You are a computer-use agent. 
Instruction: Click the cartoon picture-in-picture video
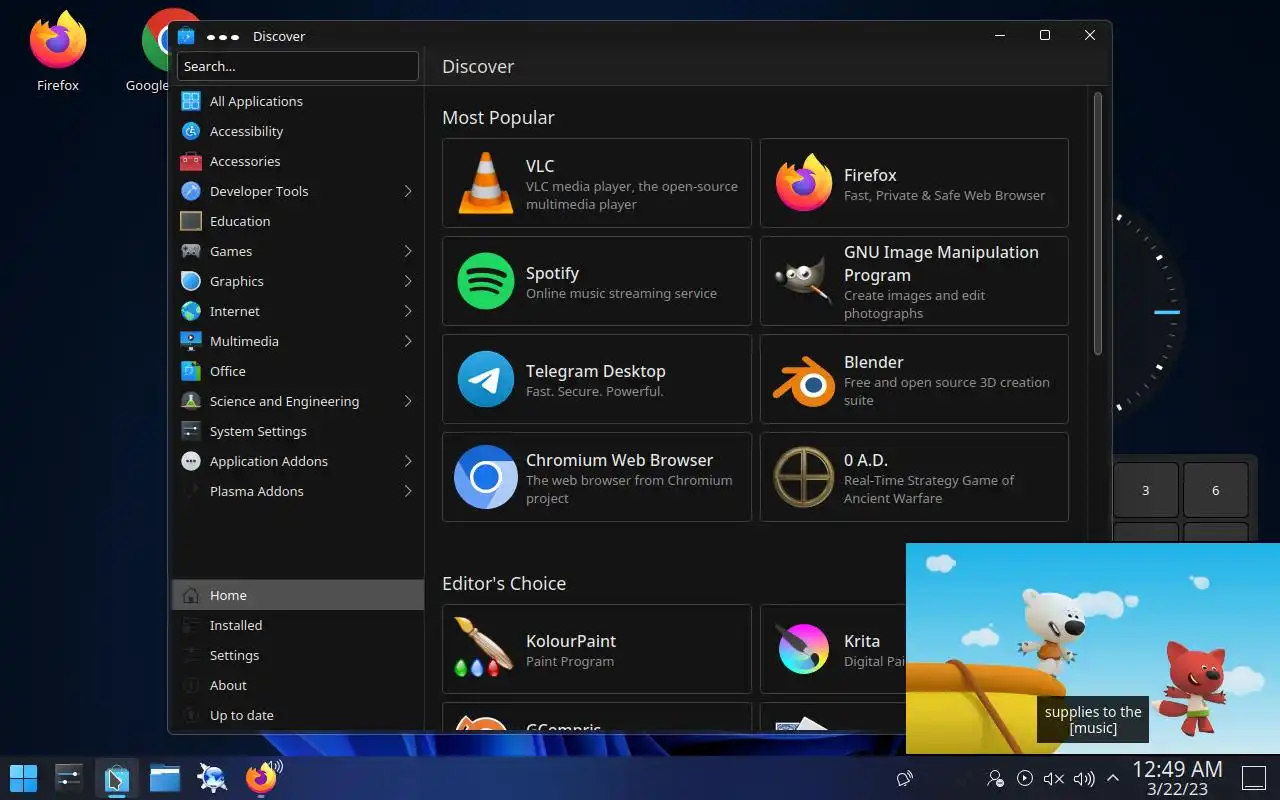tap(1093, 648)
